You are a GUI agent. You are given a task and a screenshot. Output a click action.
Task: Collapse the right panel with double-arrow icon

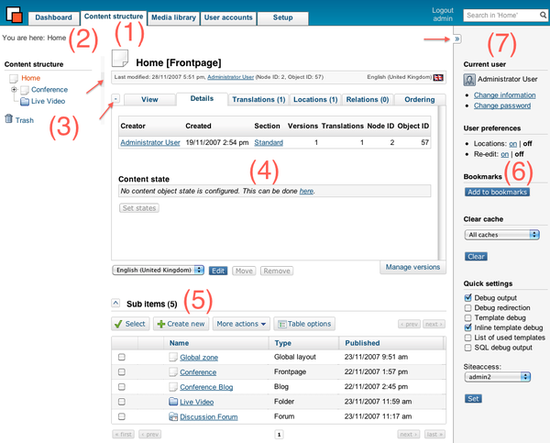point(457,39)
